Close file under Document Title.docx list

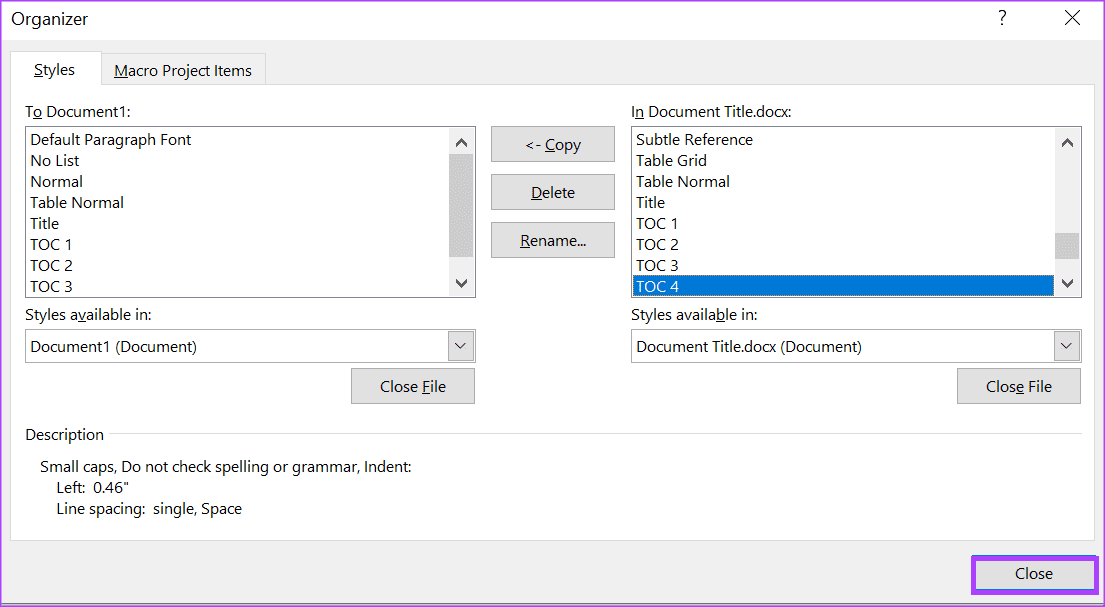(1018, 387)
